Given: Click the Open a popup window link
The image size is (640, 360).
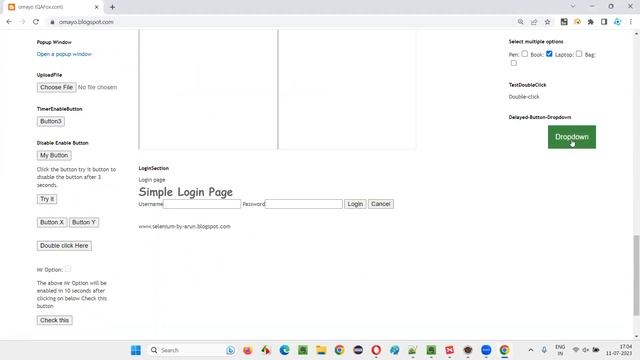Looking at the screenshot, I should click(x=64, y=54).
